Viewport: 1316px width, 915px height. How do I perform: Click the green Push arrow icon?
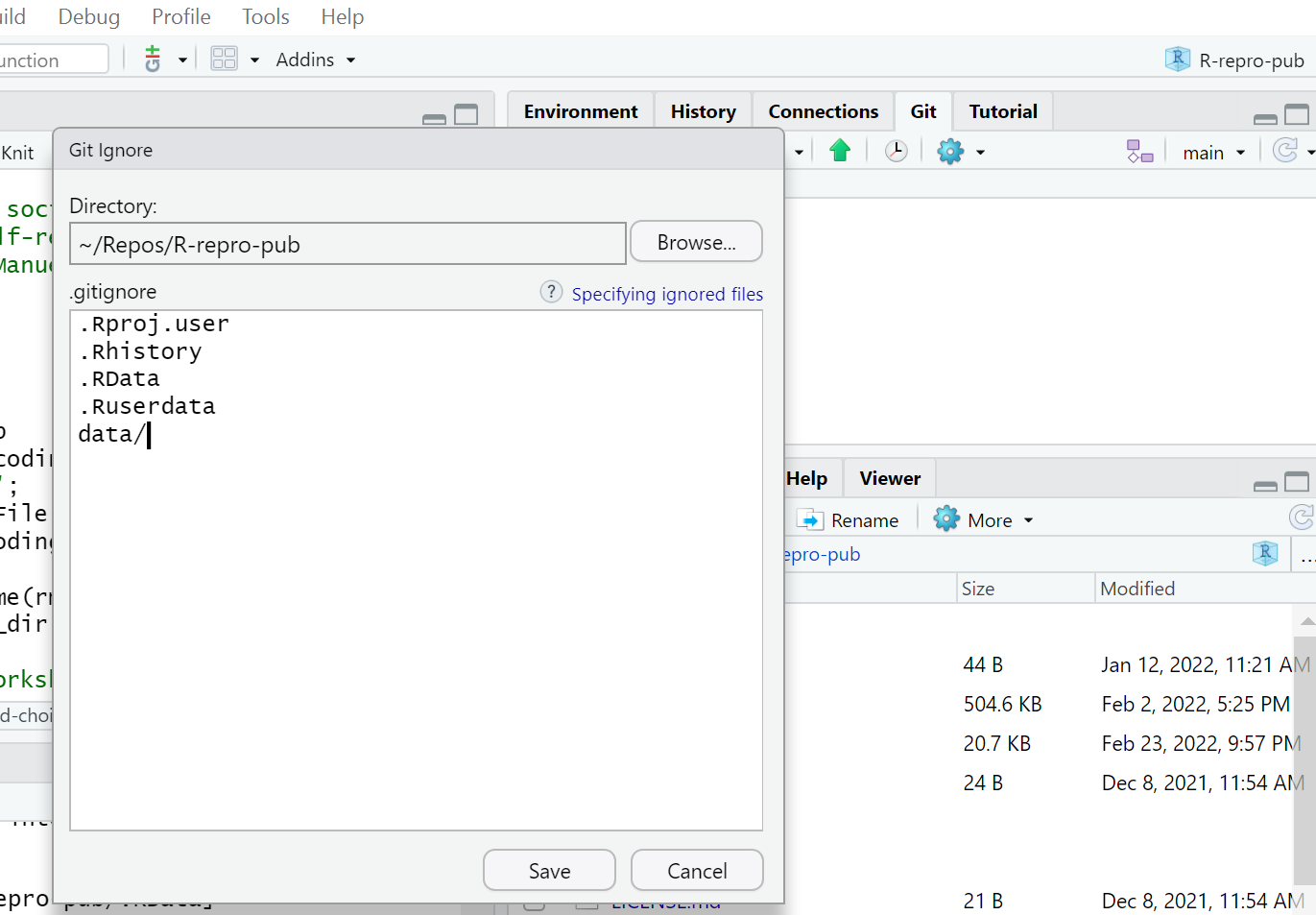840,151
